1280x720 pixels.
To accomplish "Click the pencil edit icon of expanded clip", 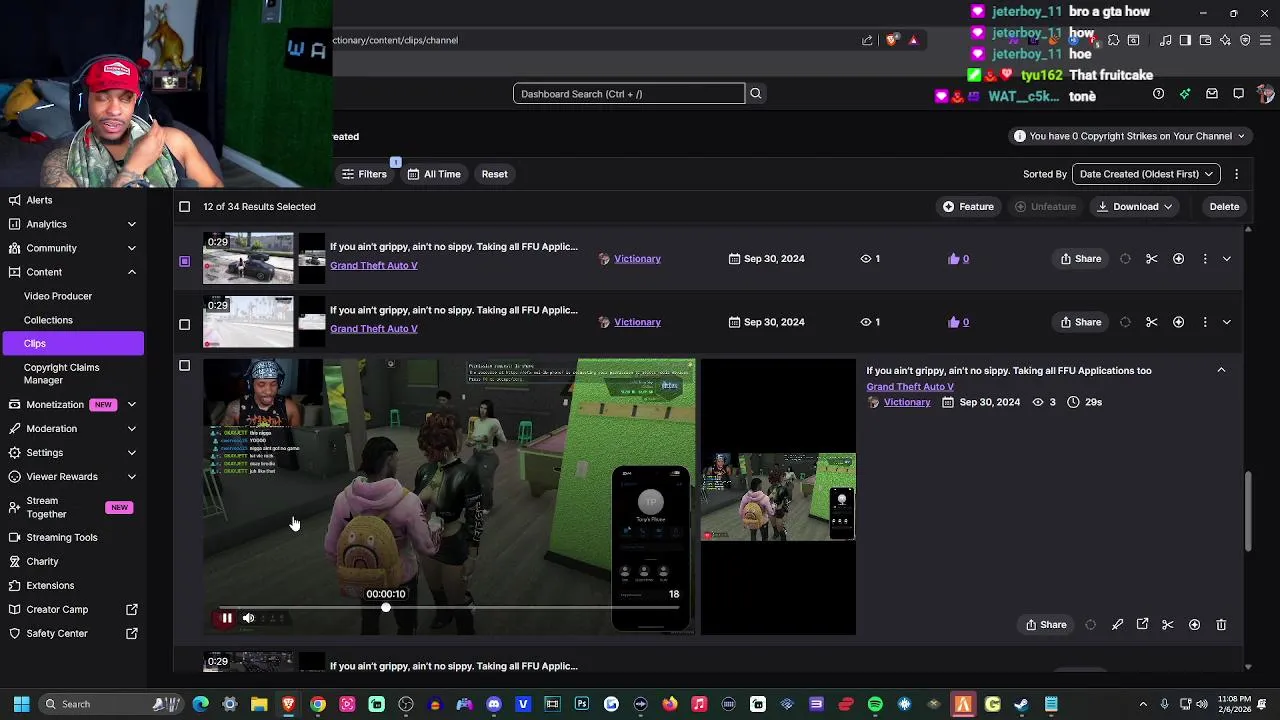I will click(1117, 625).
